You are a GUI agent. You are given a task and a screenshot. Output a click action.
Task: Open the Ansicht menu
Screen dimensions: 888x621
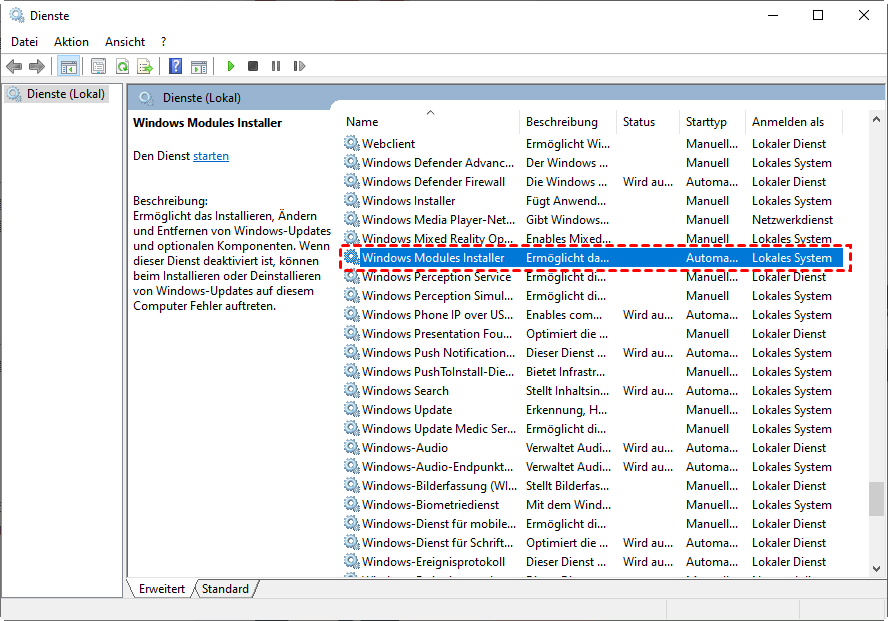coord(125,42)
